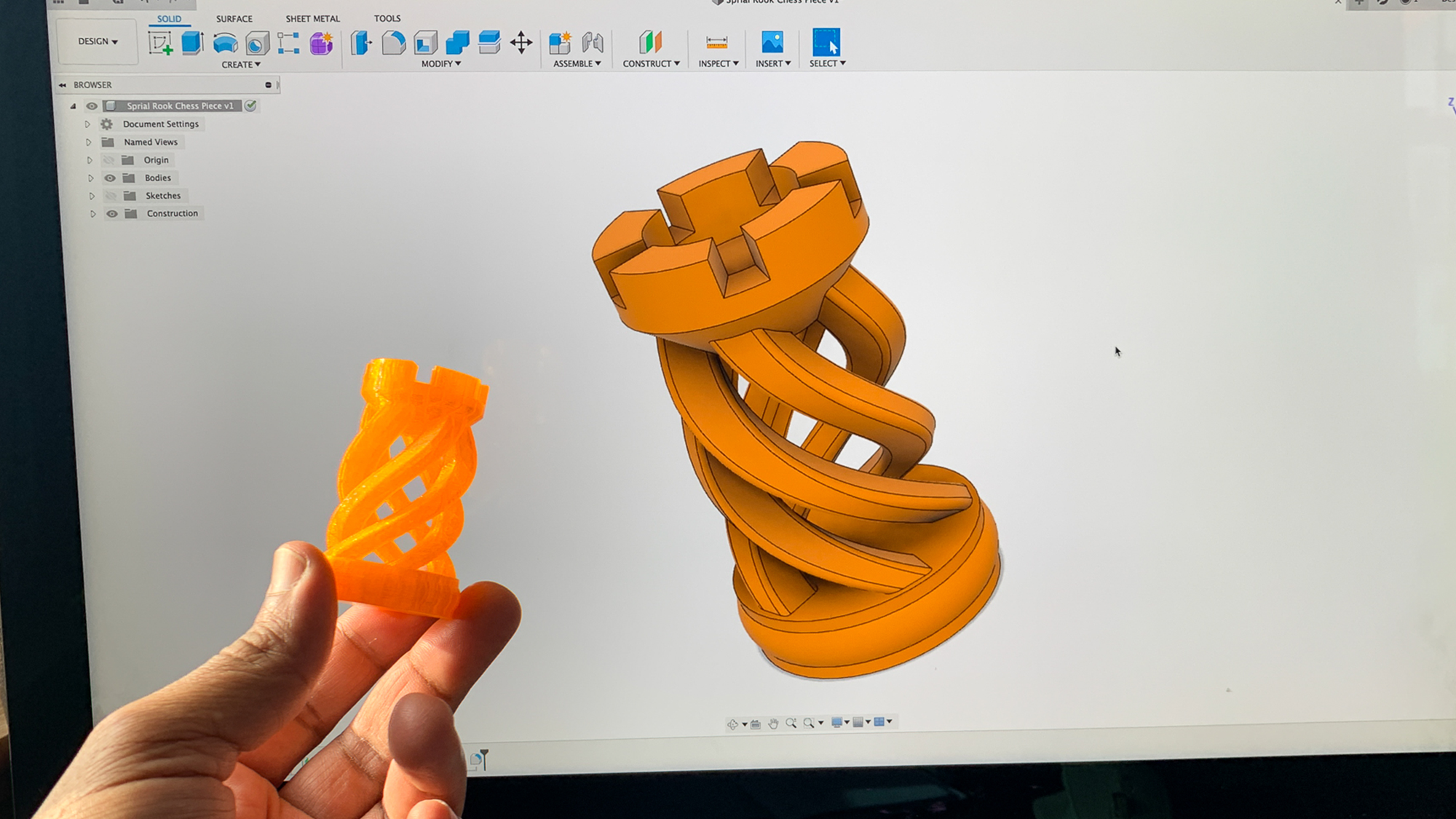Viewport: 1456px width, 819px height.
Task: Open the Construct menu
Action: 651,64
